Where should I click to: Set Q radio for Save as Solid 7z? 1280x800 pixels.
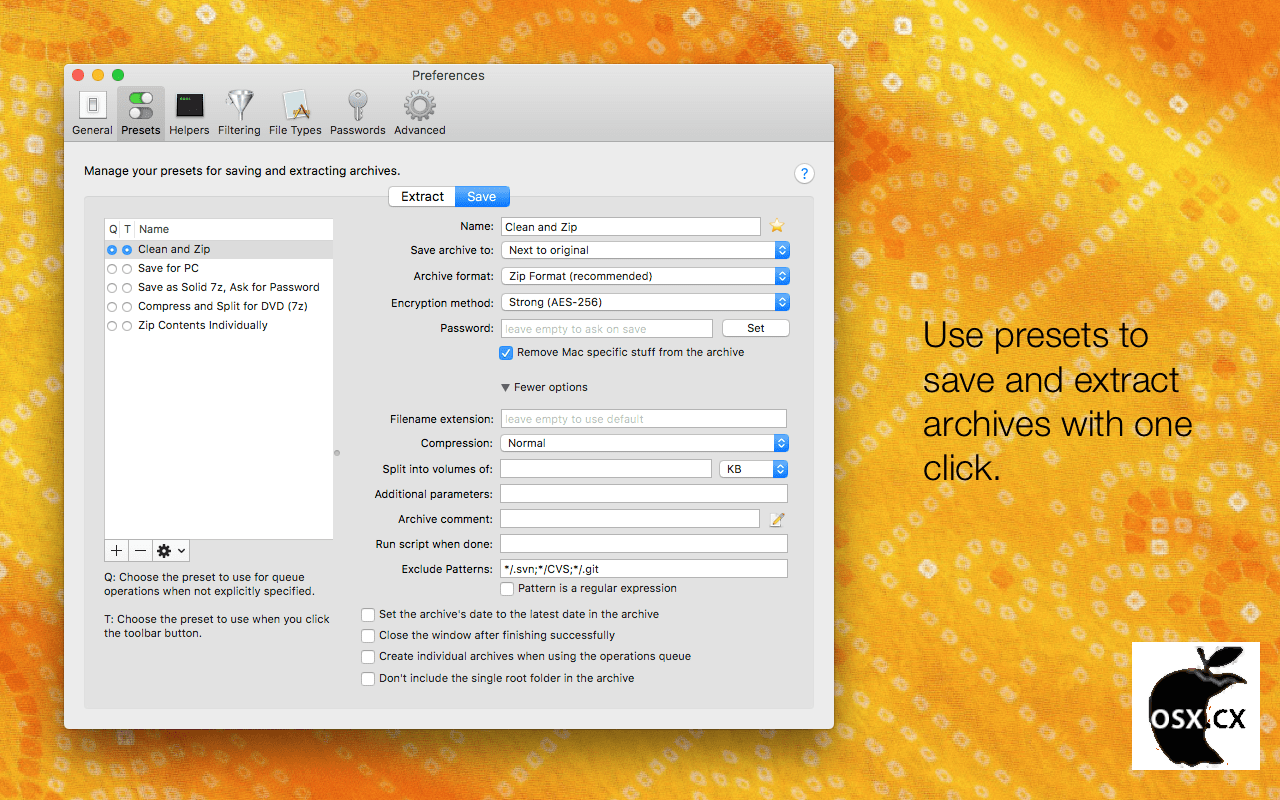point(112,288)
